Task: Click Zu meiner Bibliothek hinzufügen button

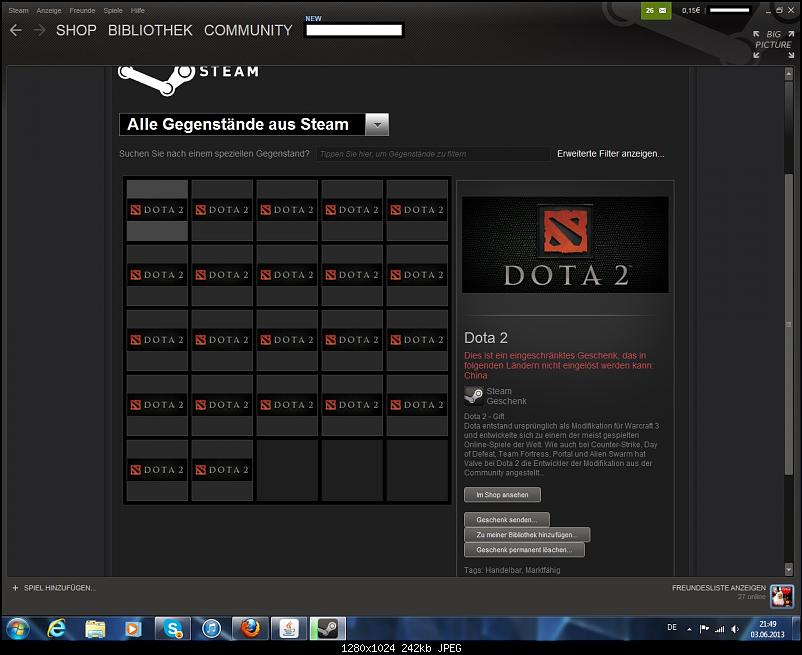Action: pyautogui.click(x=527, y=535)
